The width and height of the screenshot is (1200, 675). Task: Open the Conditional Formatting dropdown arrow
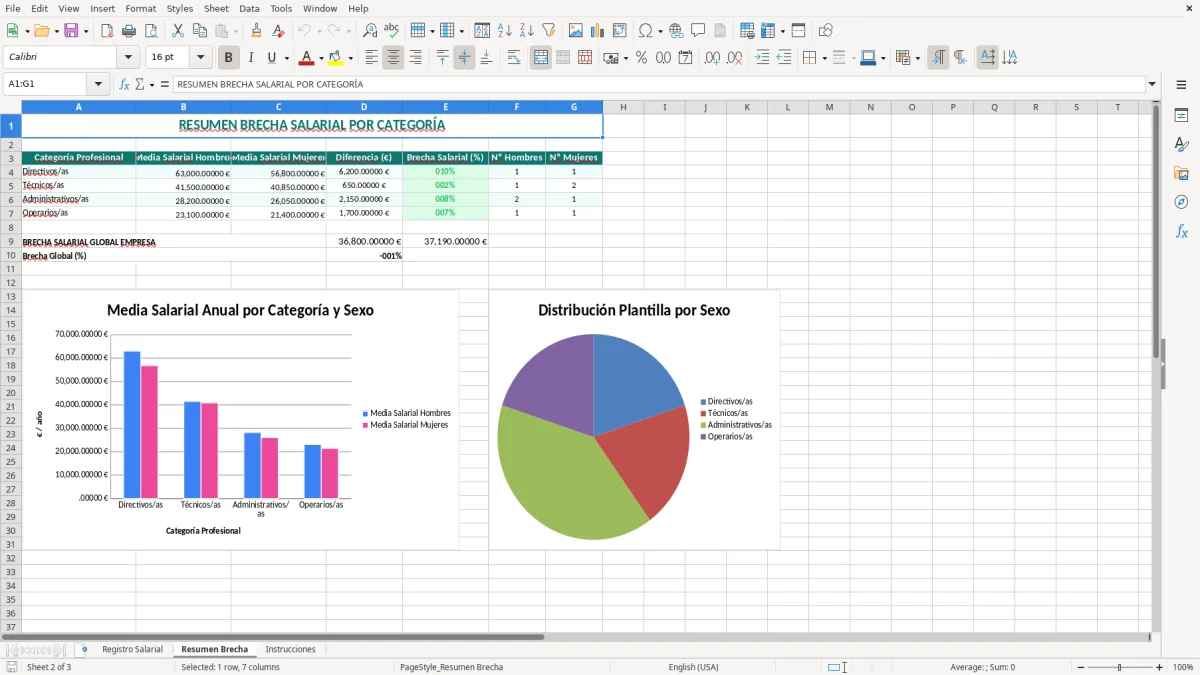pyautogui.click(x=917, y=58)
